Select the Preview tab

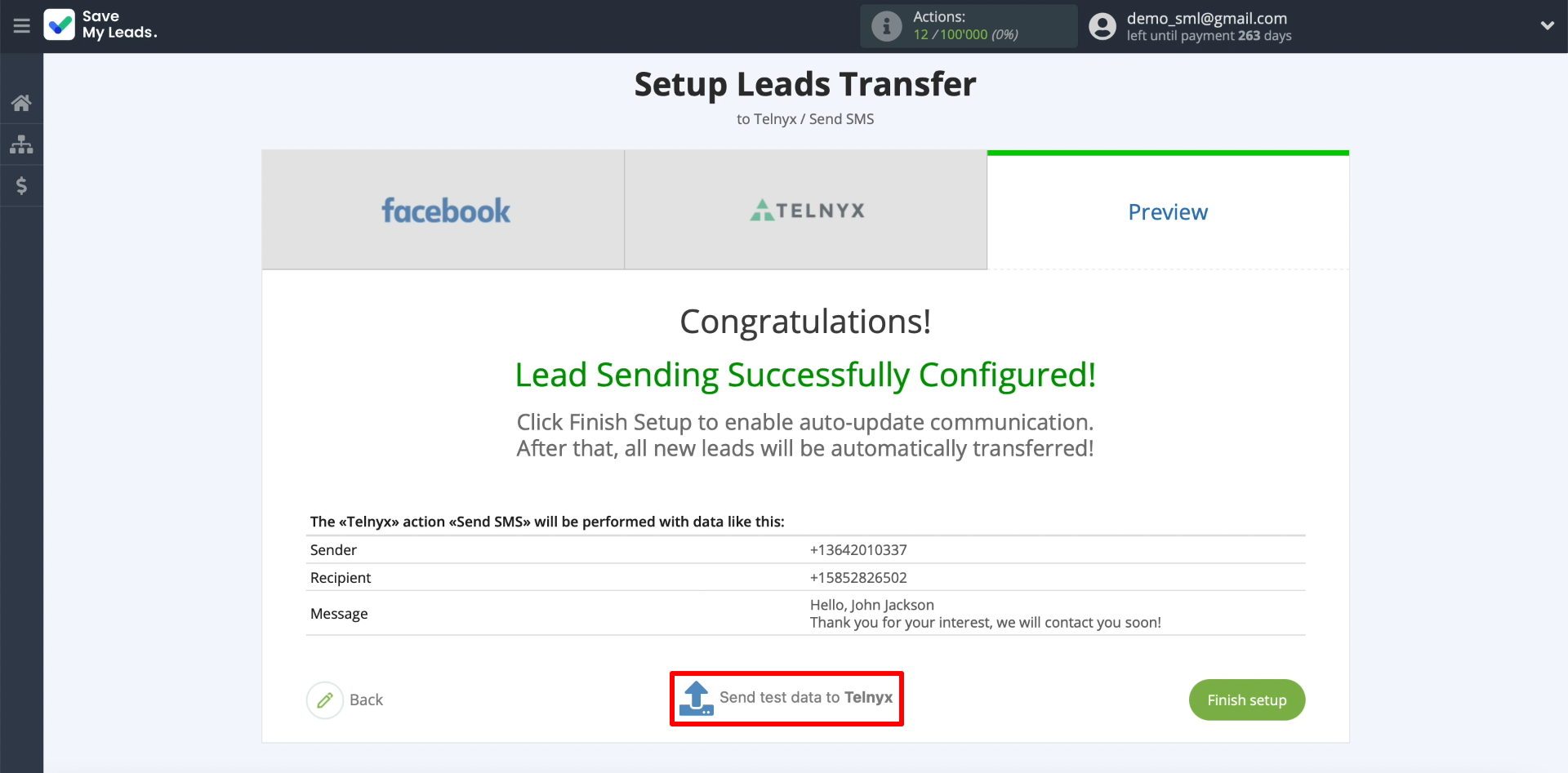pyautogui.click(x=1168, y=211)
